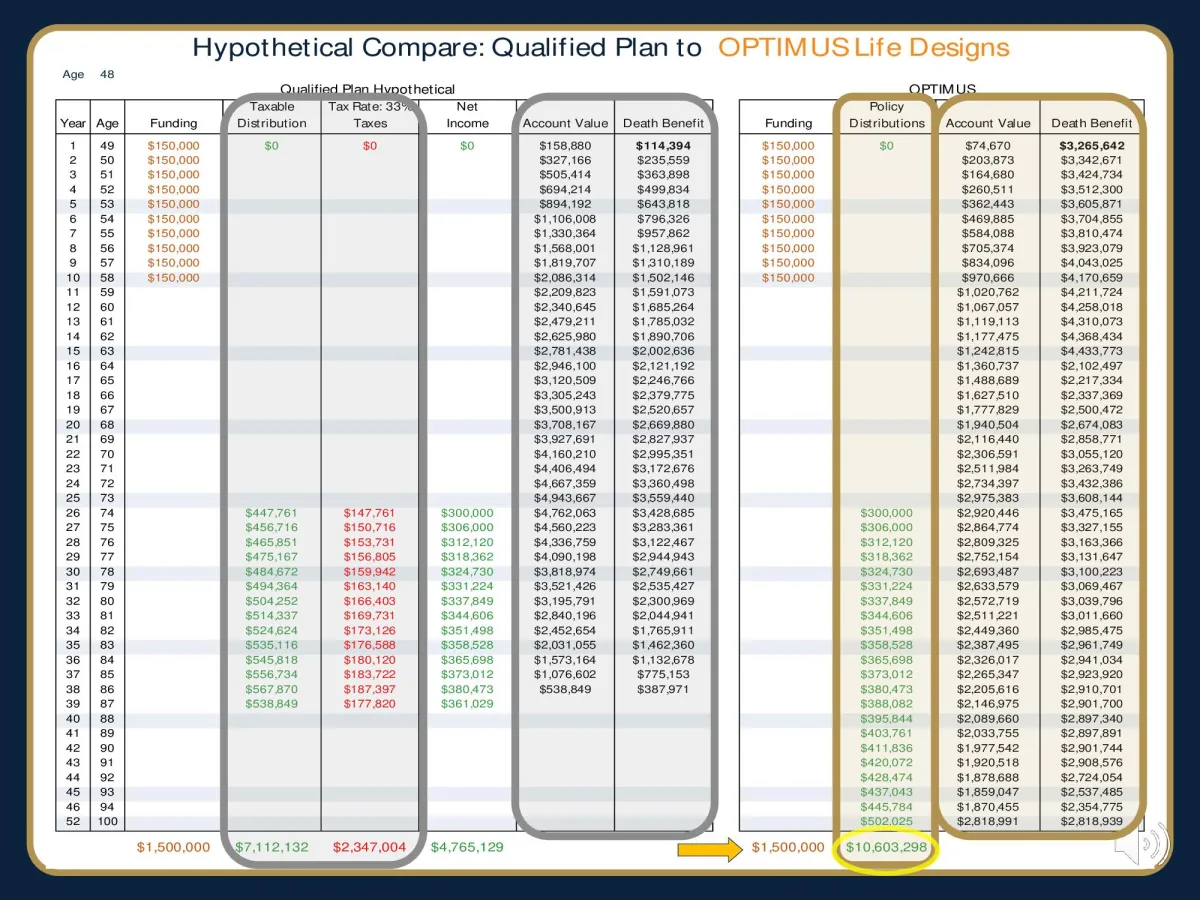The height and width of the screenshot is (900, 1200).
Task: Click the policy distribution cell '$437,043'
Action: coord(887,792)
